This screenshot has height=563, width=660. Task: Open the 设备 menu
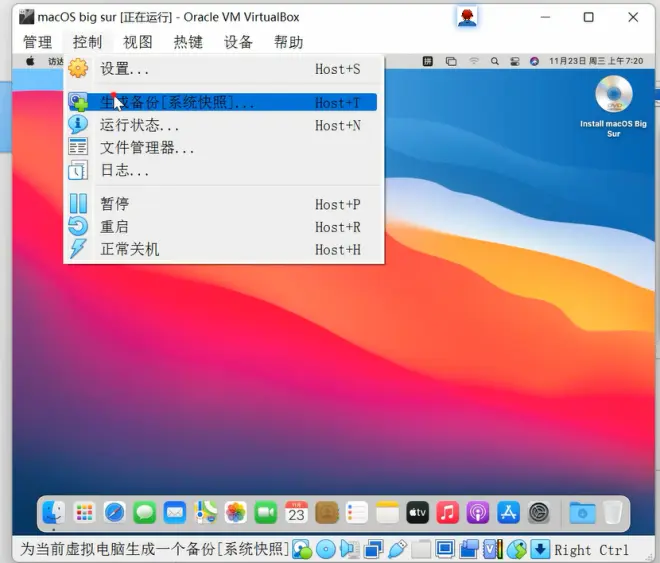click(x=238, y=42)
